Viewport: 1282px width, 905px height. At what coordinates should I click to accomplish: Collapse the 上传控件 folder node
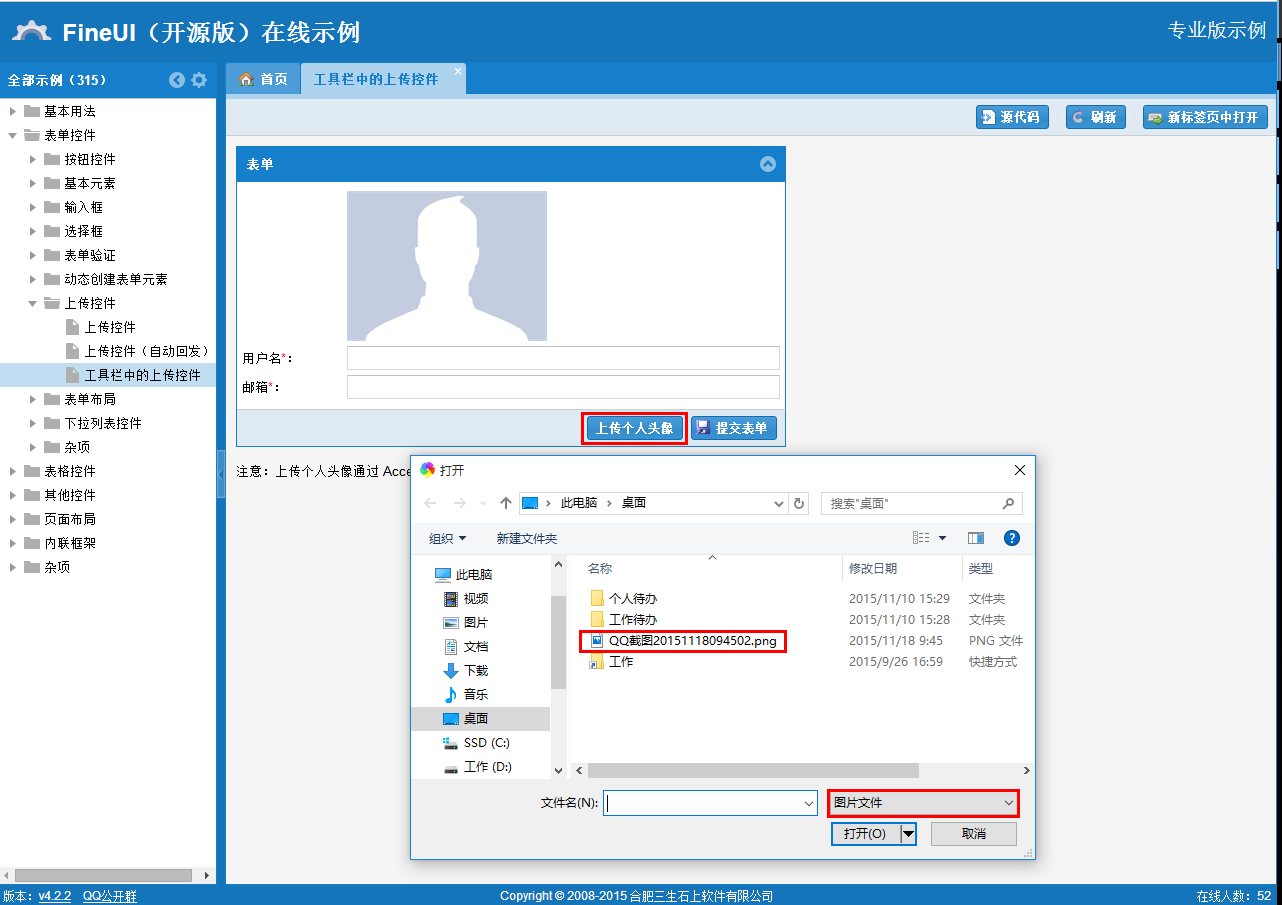(33, 303)
